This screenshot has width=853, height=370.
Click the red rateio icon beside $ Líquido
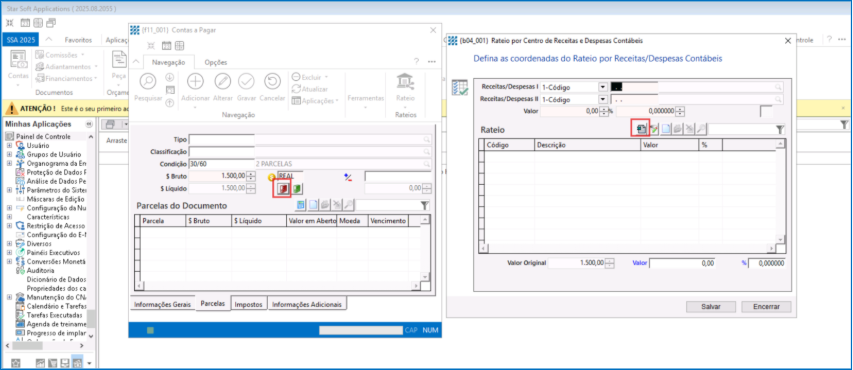[283, 188]
